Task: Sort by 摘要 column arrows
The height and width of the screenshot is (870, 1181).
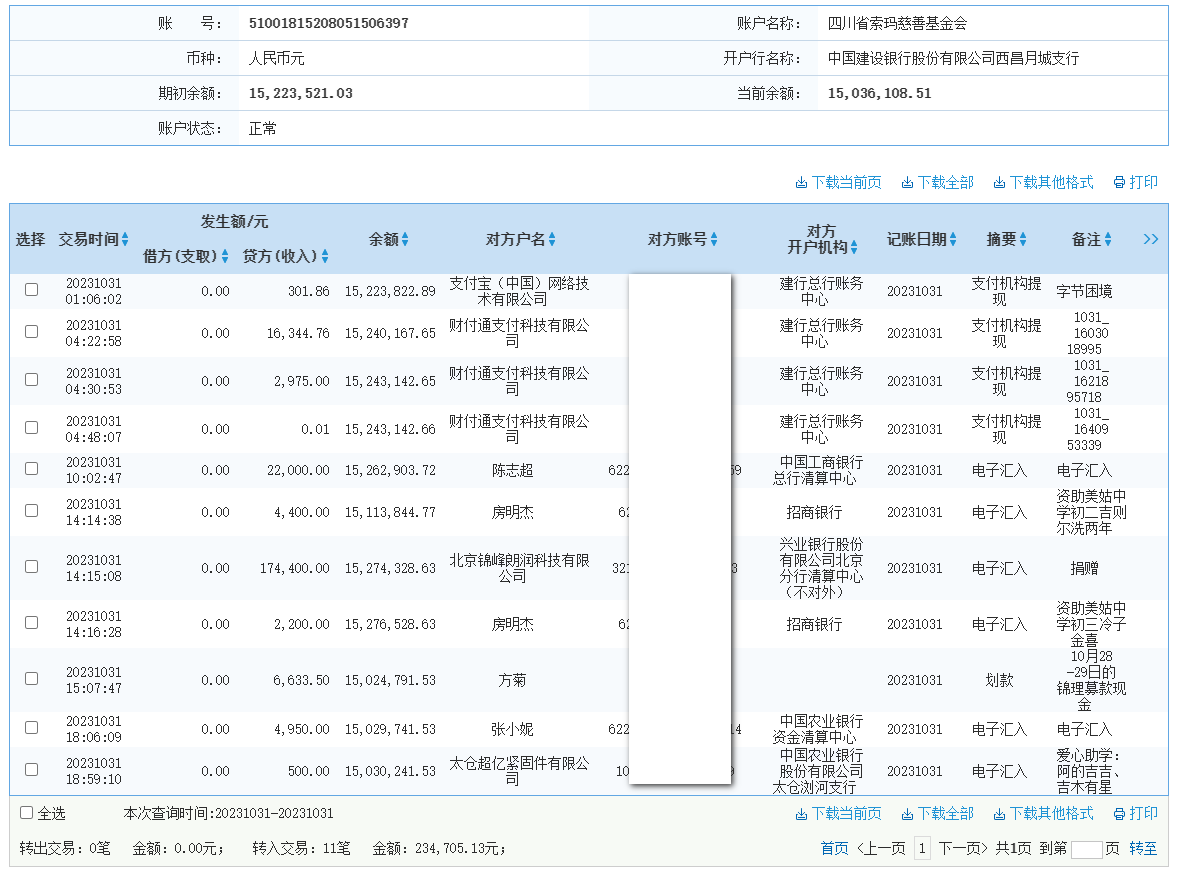Action: 1023,240
